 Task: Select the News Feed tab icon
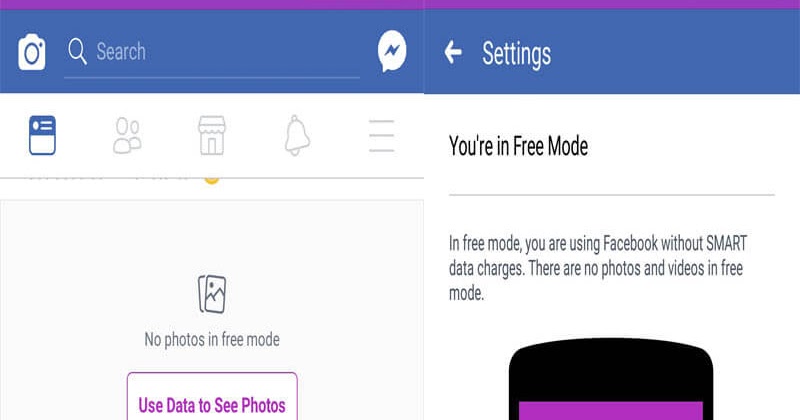42,135
